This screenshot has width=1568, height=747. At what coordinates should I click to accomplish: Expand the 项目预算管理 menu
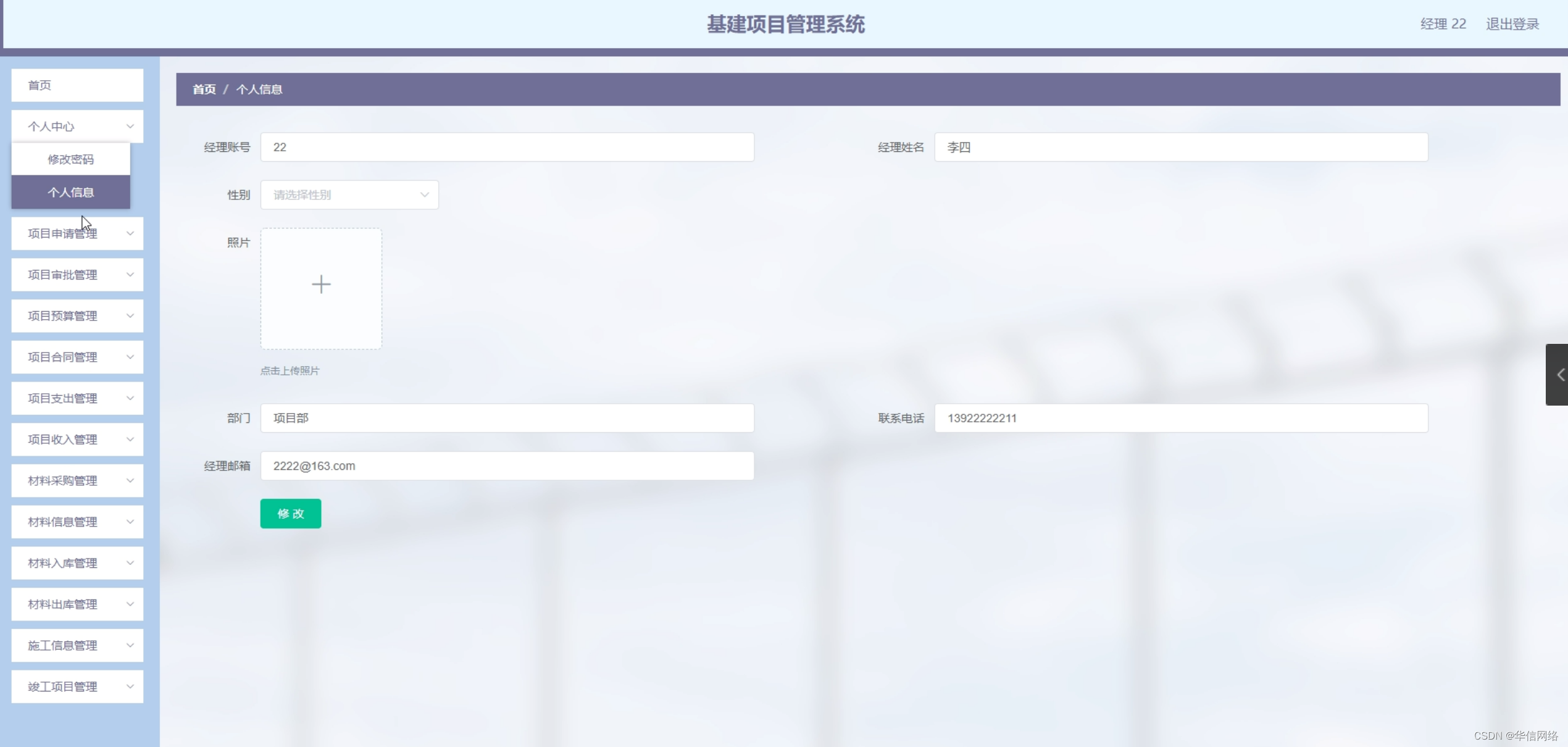[77, 315]
